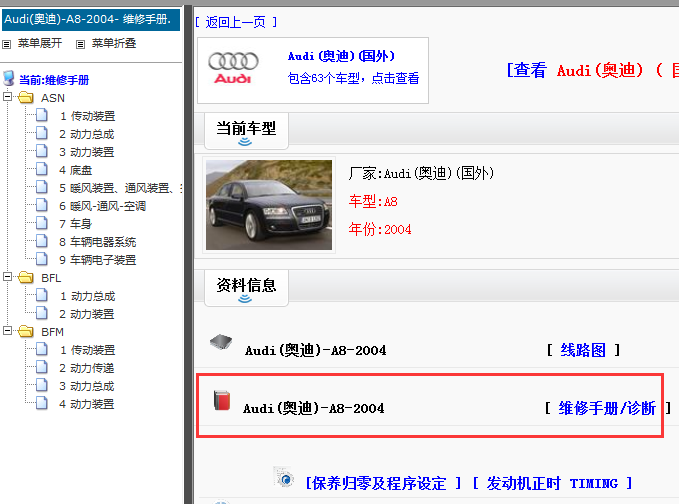Select the ASN folder label

click(53, 98)
